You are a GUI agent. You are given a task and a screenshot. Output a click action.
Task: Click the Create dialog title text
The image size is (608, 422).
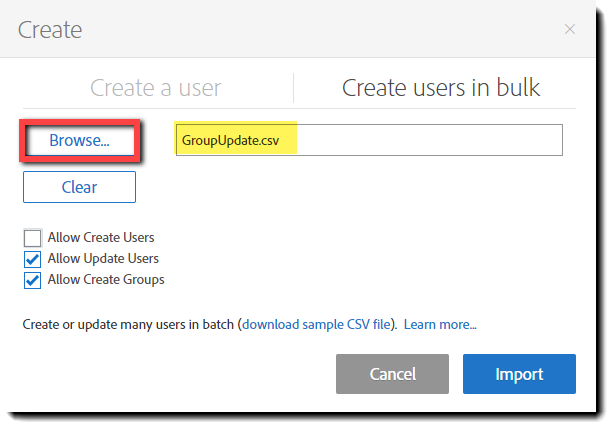(50, 29)
